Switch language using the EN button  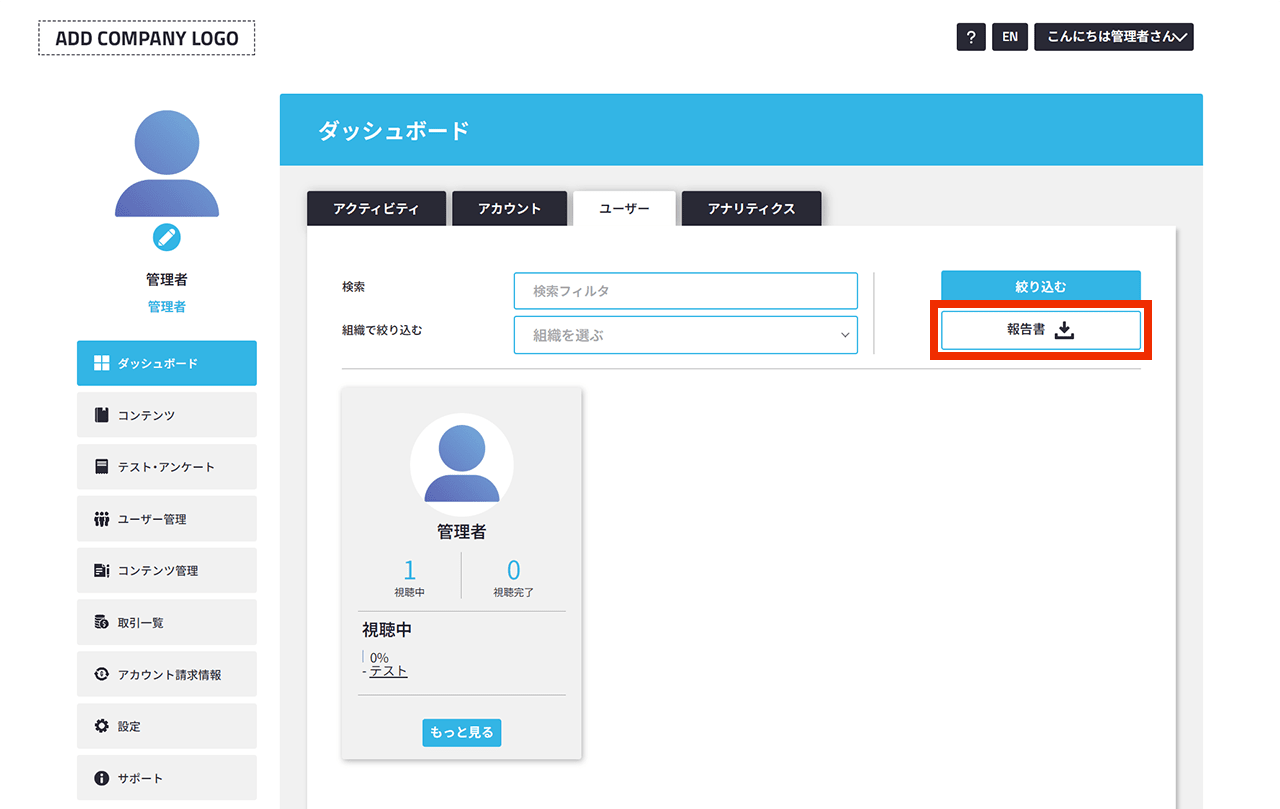(1009, 36)
